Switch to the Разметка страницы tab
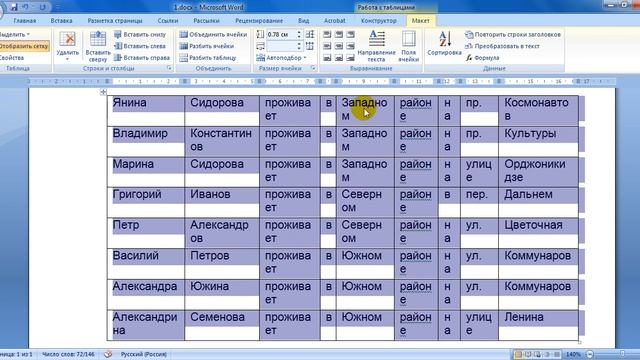Viewport: 640px width, 360px height. tap(115, 20)
